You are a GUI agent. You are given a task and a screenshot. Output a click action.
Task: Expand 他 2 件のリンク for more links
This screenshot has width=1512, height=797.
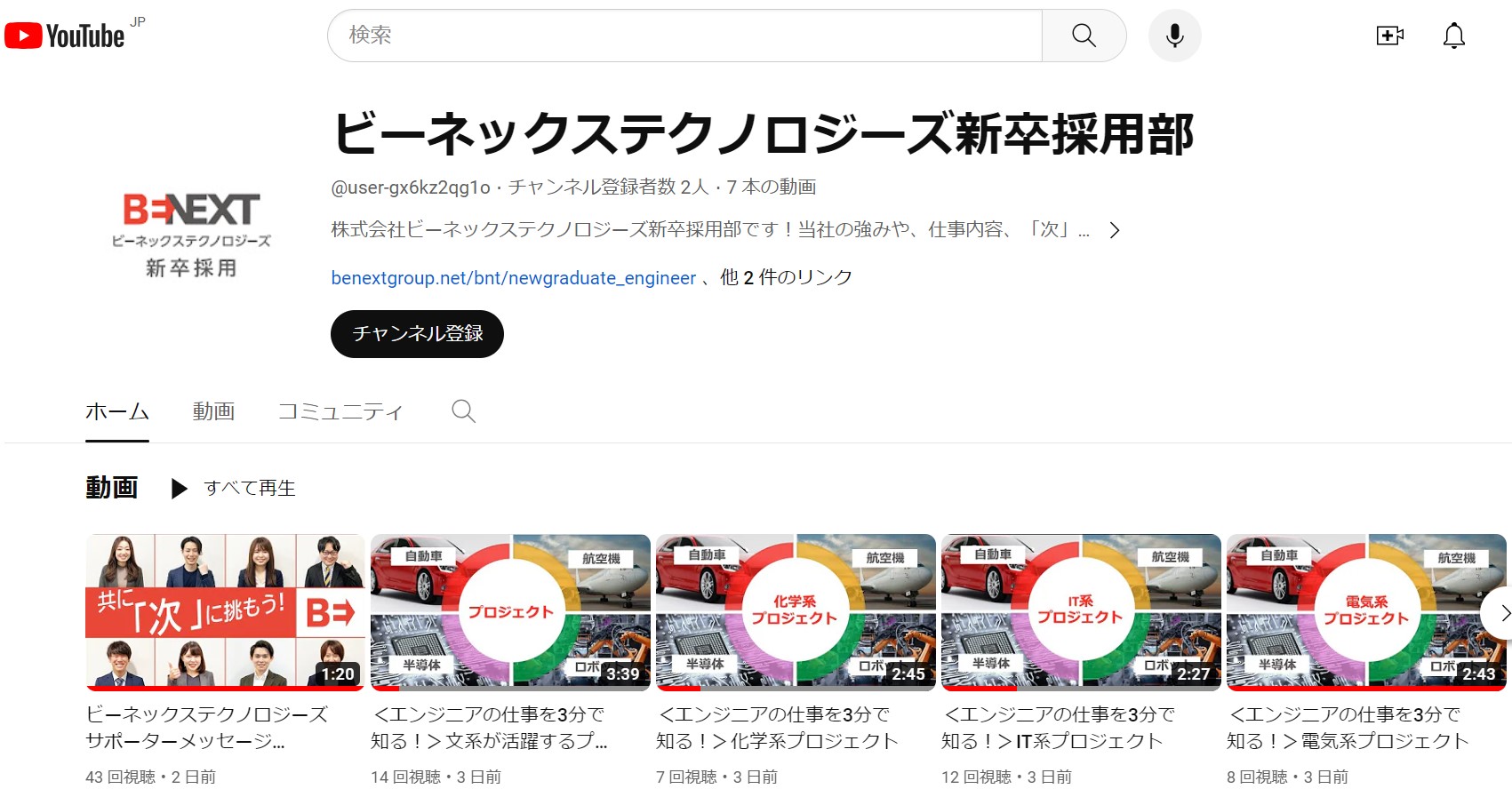click(x=786, y=278)
